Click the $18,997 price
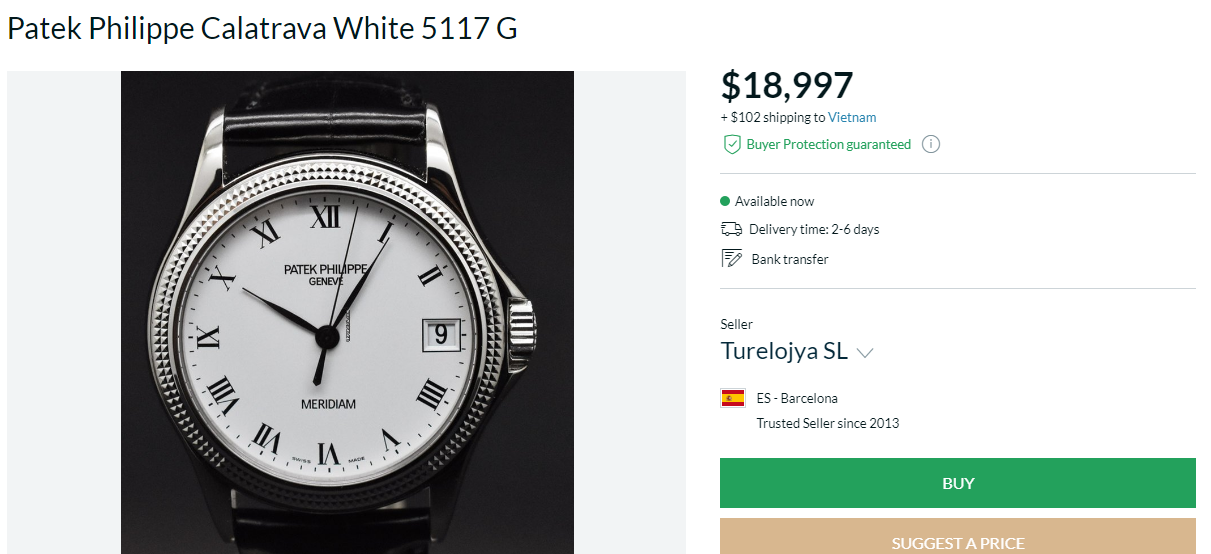 (787, 86)
